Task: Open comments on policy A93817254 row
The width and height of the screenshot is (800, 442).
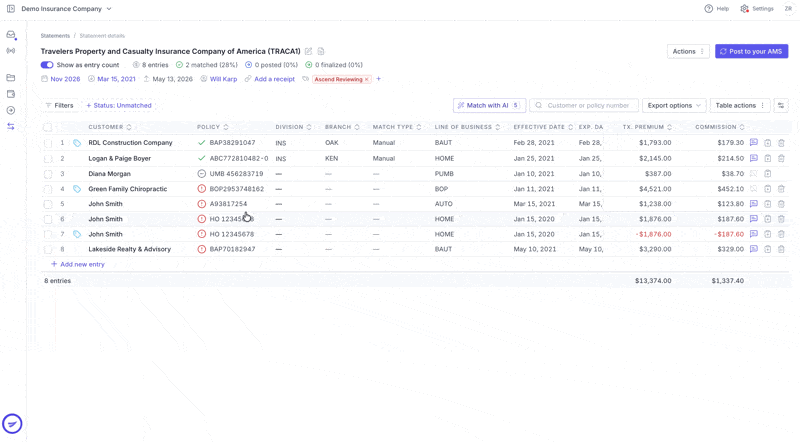Action: coord(754,204)
